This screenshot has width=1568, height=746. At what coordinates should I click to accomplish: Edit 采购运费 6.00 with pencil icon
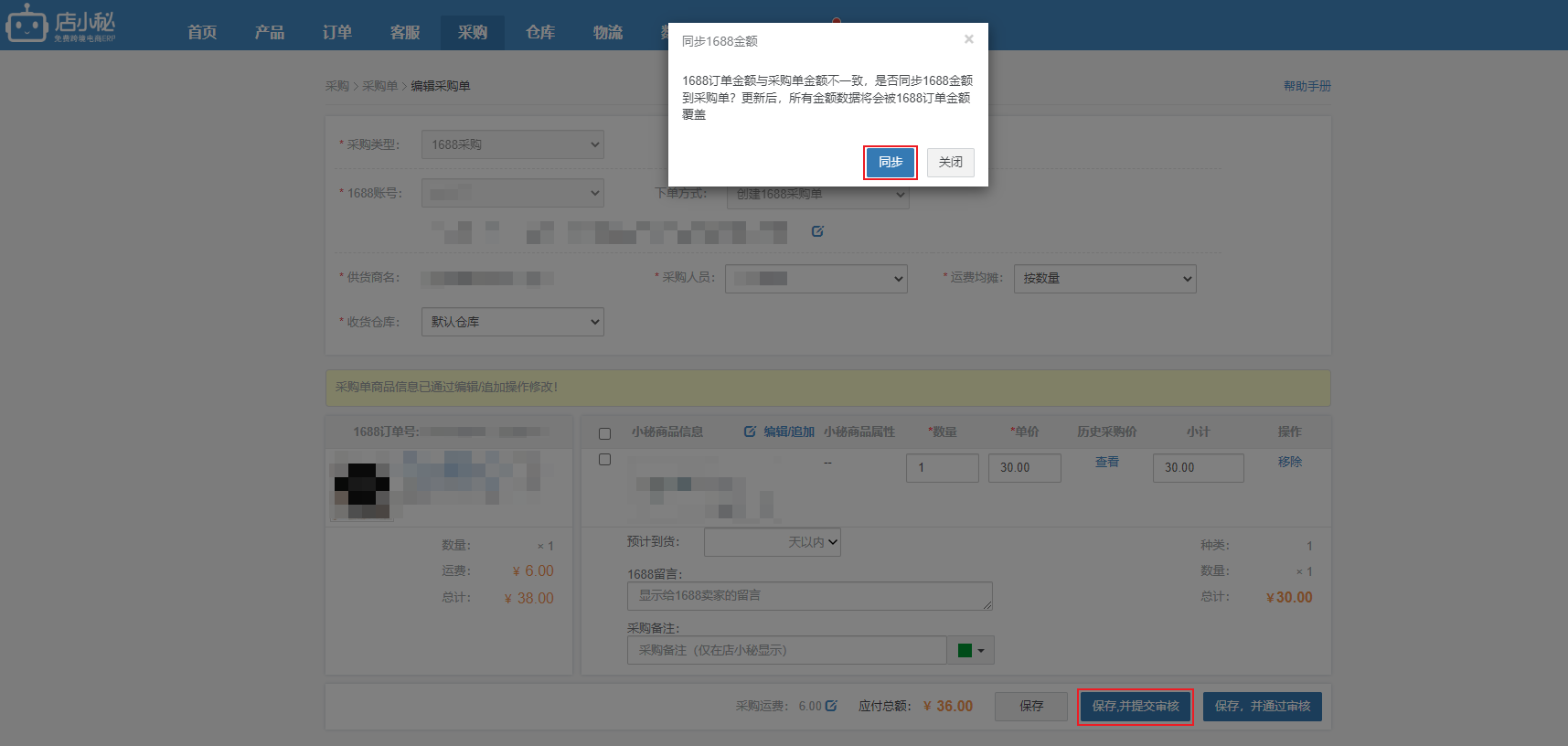(831, 706)
